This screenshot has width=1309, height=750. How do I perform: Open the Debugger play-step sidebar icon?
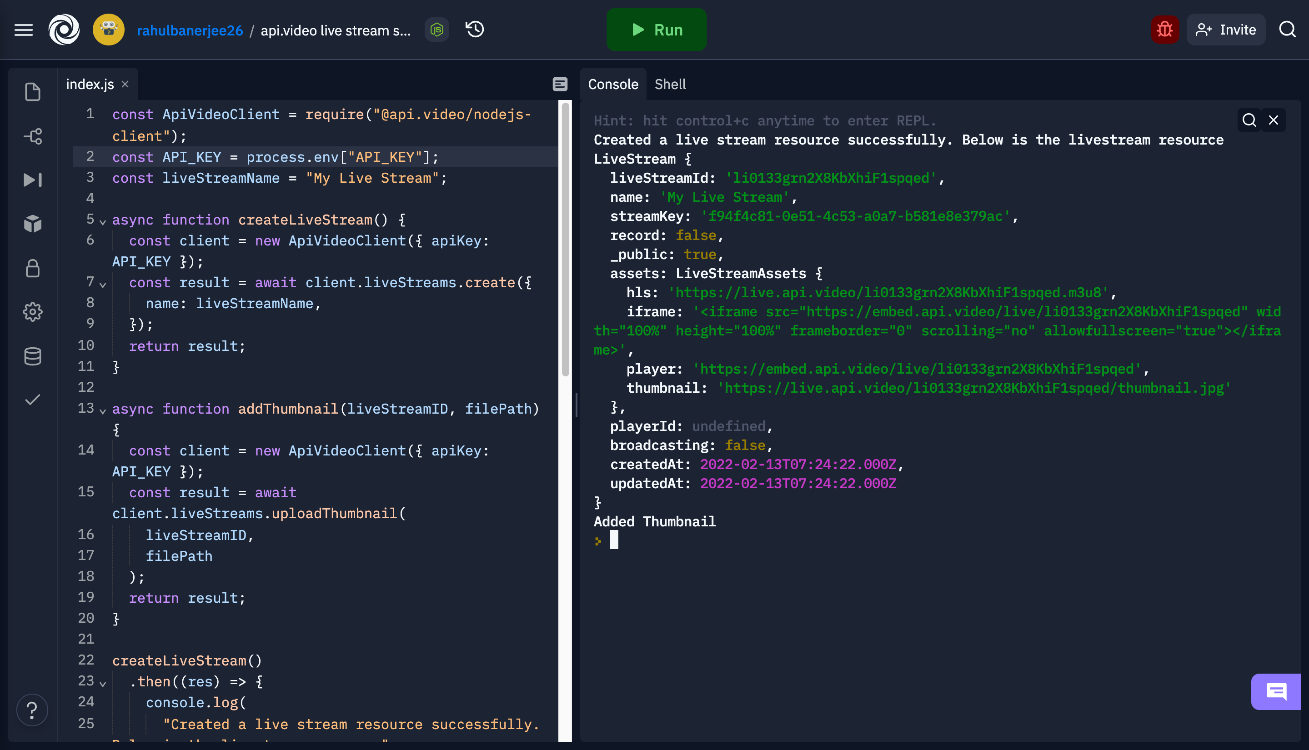point(33,180)
